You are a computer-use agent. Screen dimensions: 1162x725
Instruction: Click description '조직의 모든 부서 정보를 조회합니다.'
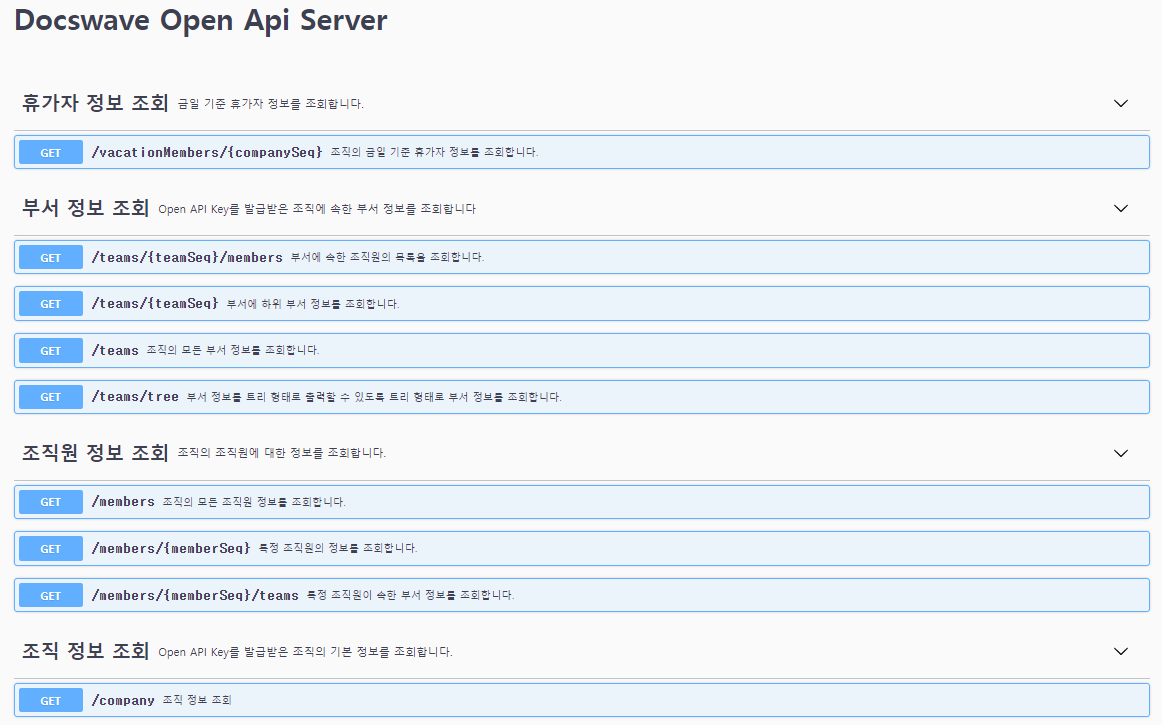(233, 350)
